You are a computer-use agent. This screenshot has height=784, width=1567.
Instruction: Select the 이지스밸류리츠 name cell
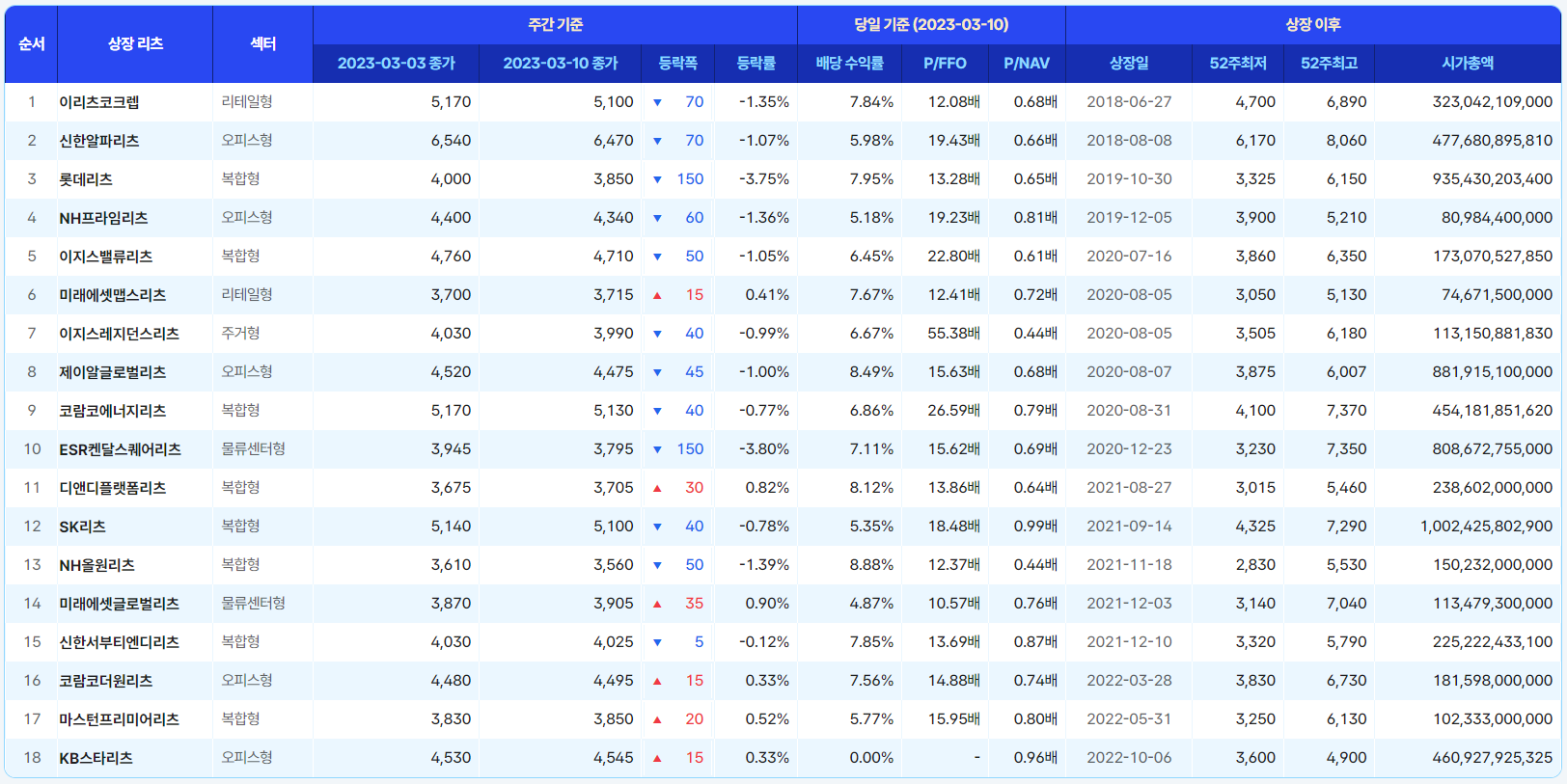pyautogui.click(x=135, y=257)
